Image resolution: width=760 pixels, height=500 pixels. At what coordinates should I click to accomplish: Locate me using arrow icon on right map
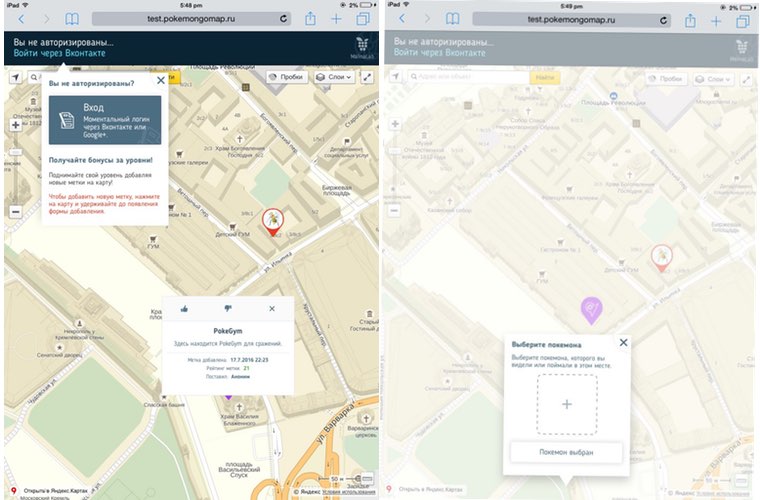click(x=396, y=77)
